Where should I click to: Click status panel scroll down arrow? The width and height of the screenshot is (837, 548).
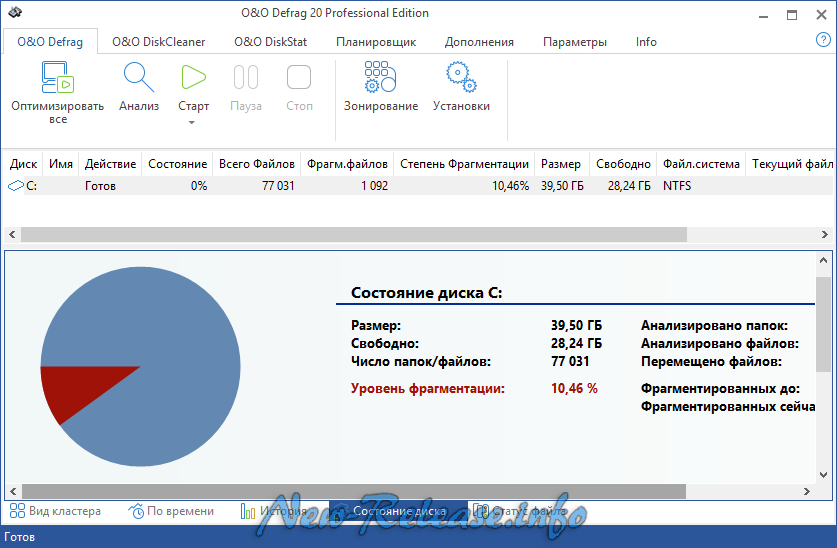pos(824,474)
